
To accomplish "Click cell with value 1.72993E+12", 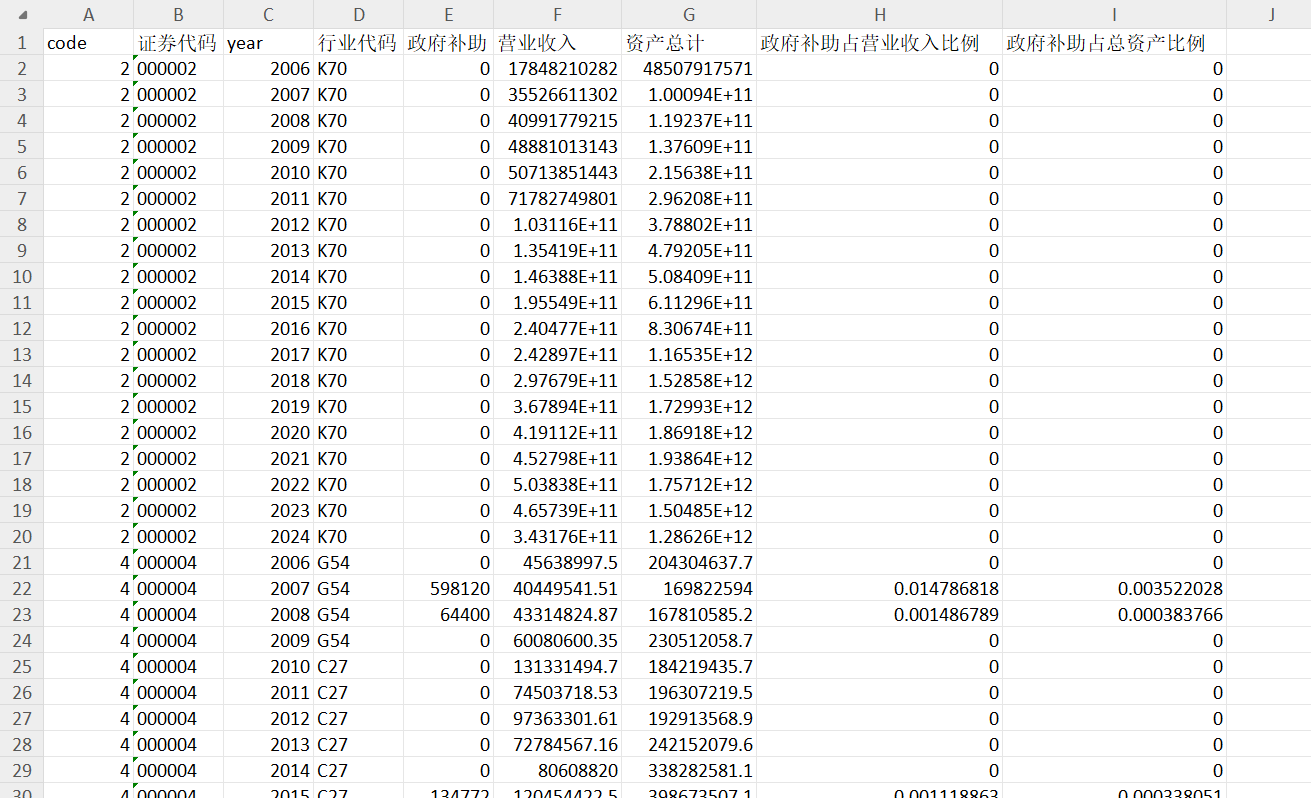I will [x=689, y=407].
